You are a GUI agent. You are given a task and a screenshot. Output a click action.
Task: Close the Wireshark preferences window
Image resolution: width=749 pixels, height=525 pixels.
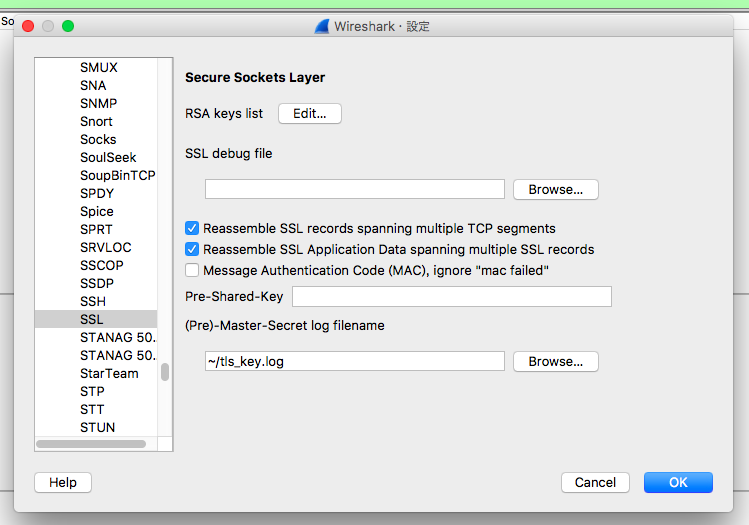pos(28,26)
